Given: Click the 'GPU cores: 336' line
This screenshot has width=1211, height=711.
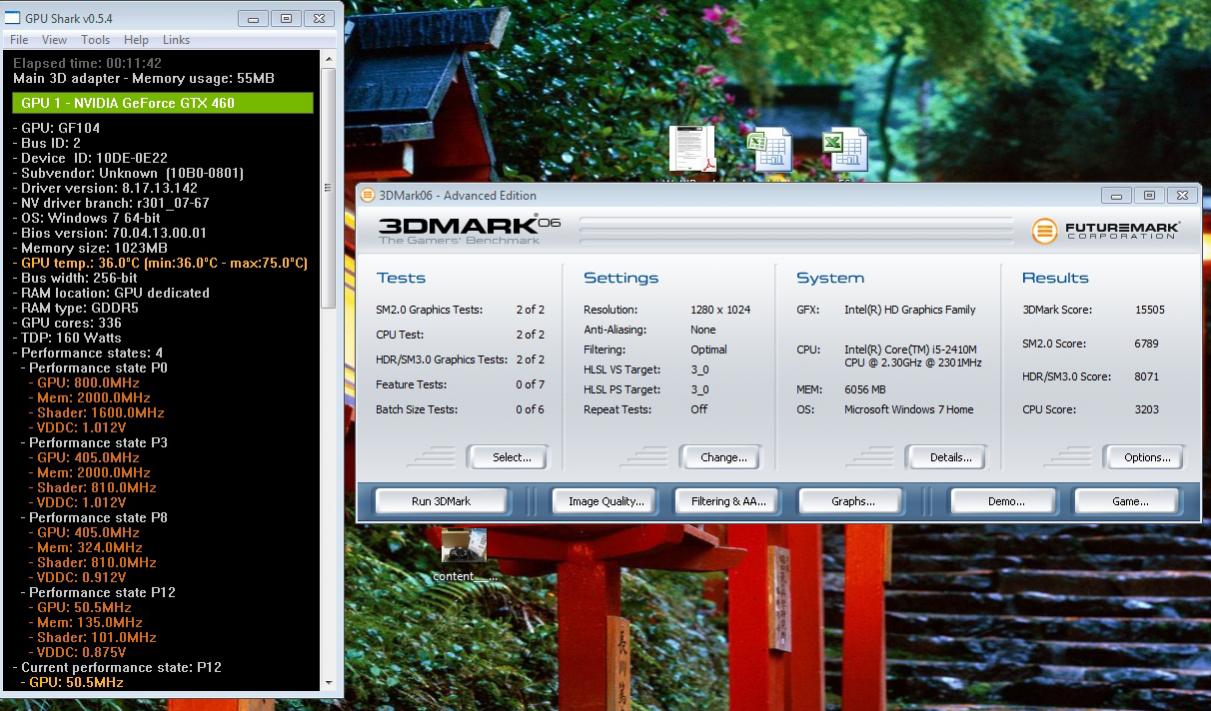Looking at the screenshot, I should tap(67, 323).
